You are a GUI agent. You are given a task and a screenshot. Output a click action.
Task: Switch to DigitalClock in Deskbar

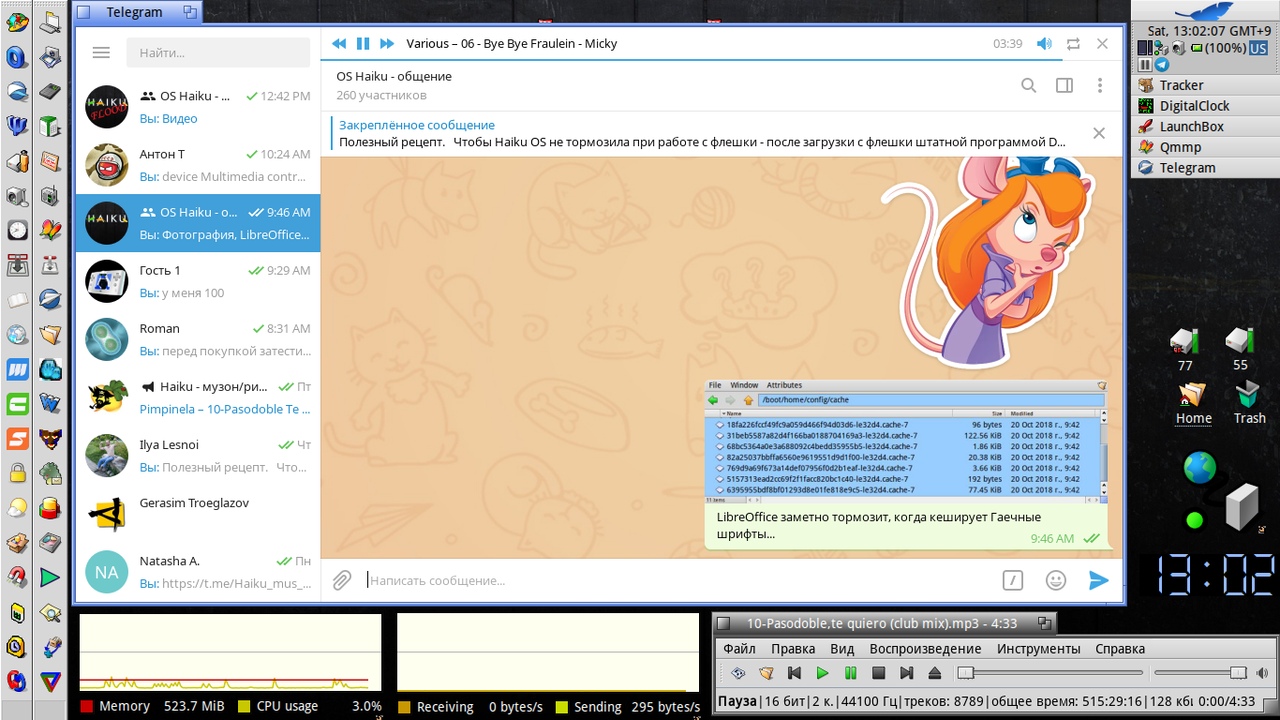(x=1205, y=106)
